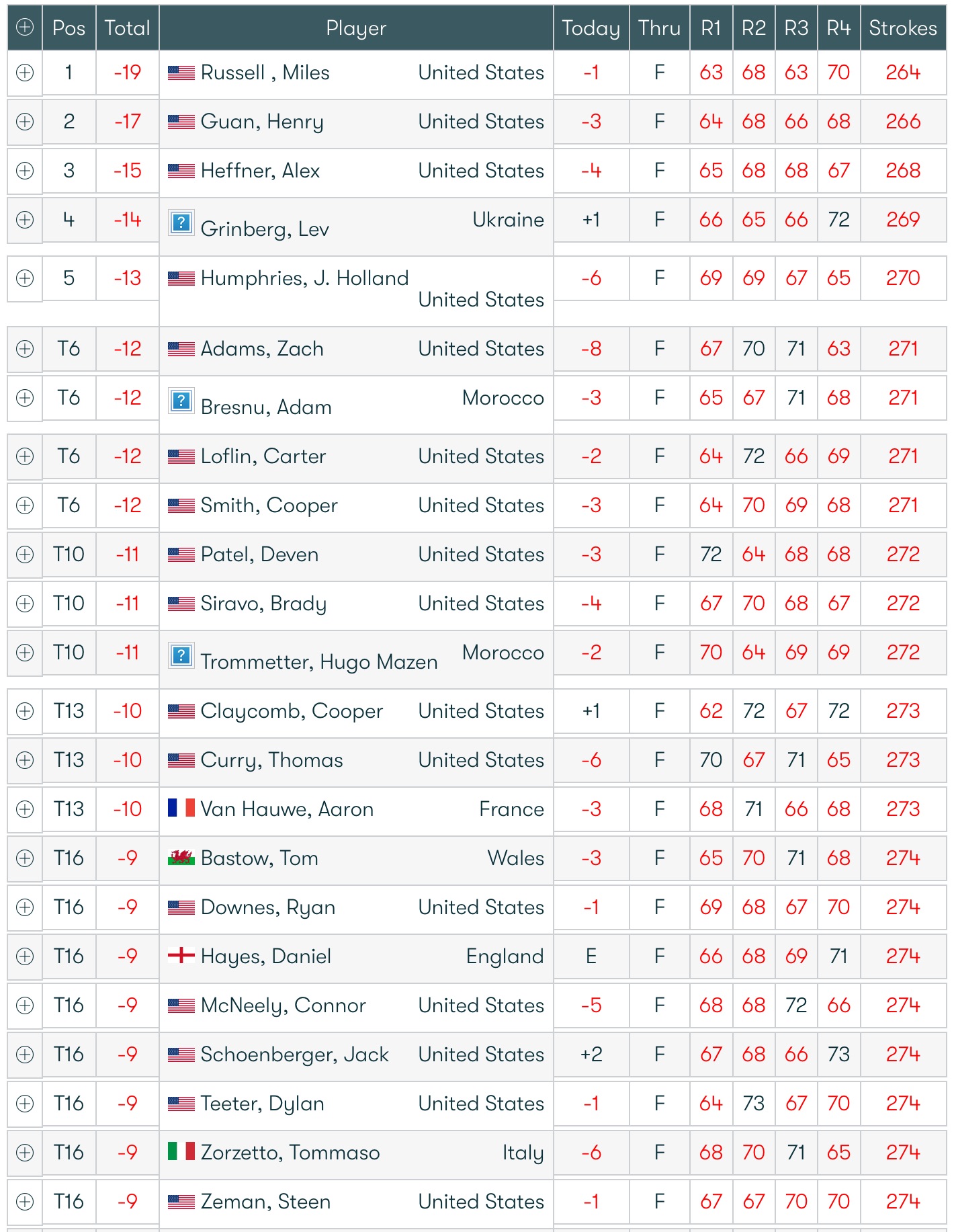Click the Wales flag beside Tom Bastow
The height and width of the screenshot is (1232, 954).
(181, 858)
